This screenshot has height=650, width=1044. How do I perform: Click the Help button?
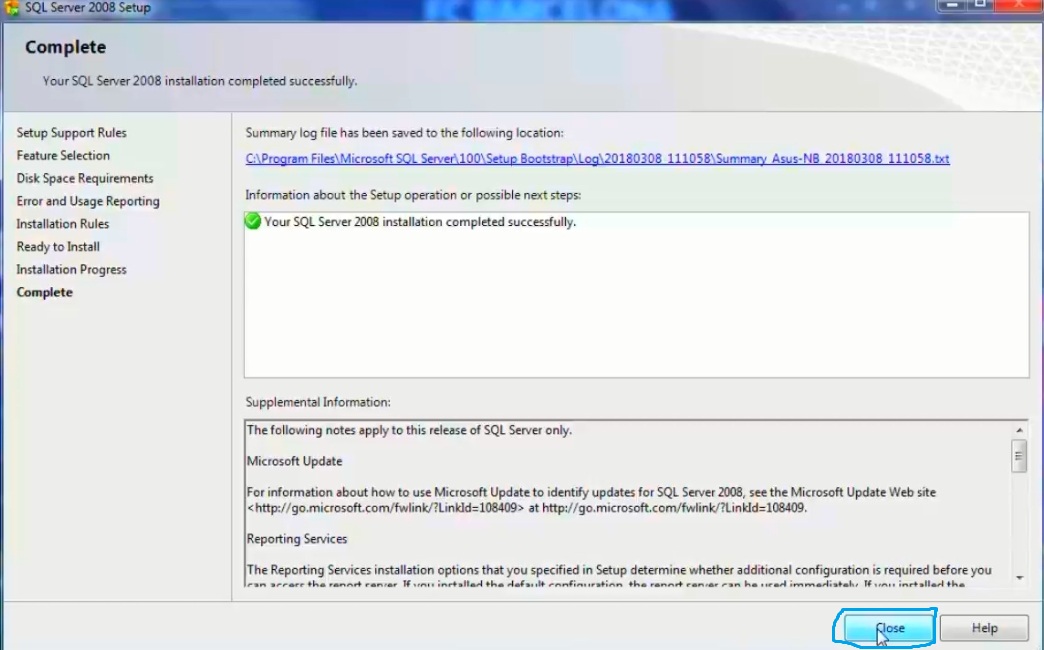click(x=984, y=628)
